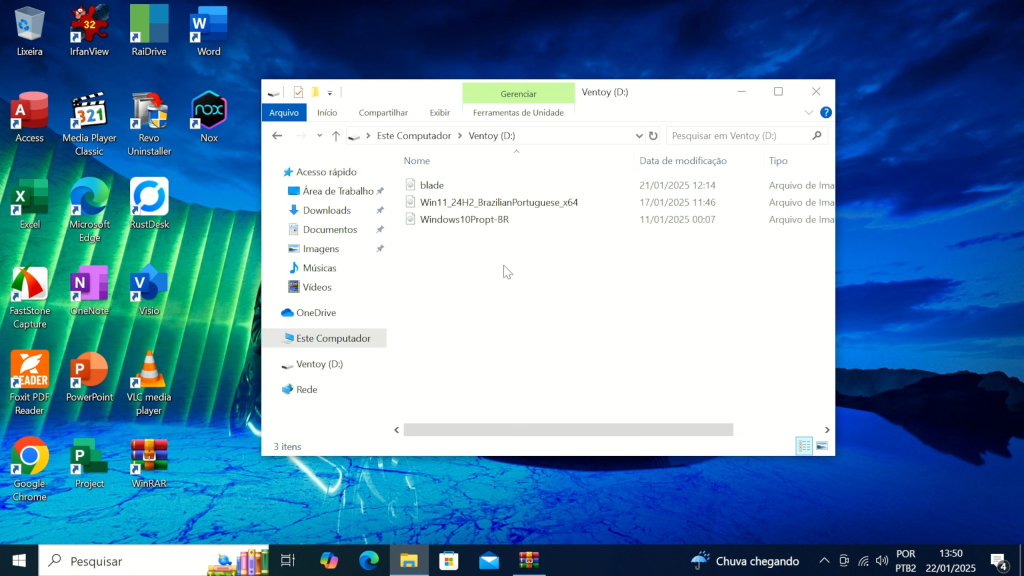The height and width of the screenshot is (576, 1024).
Task: Click the New Folder icon in title bar
Action: pyautogui.click(x=314, y=92)
